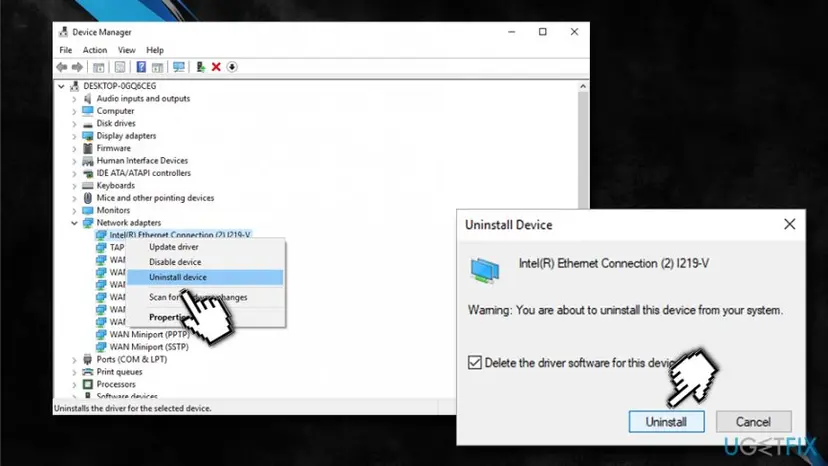Expand the Keyboards node arrow

74,185
